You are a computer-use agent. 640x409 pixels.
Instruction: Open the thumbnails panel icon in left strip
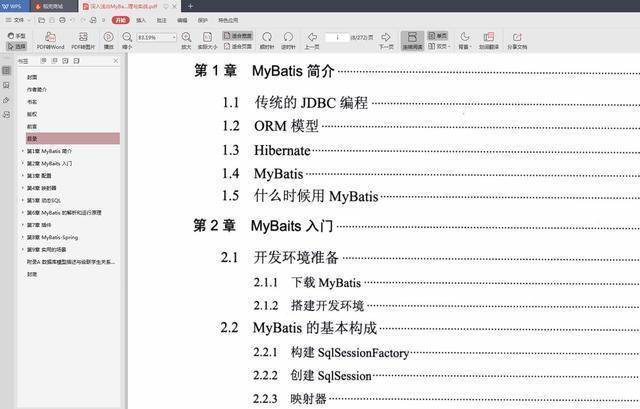(6, 85)
